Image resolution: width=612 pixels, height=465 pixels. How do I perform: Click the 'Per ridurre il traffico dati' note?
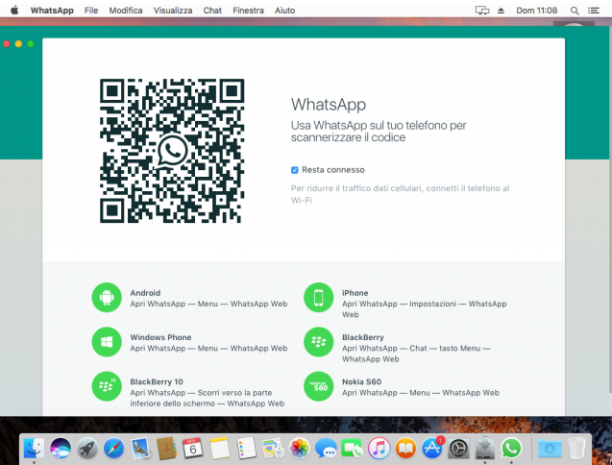[x=400, y=194]
